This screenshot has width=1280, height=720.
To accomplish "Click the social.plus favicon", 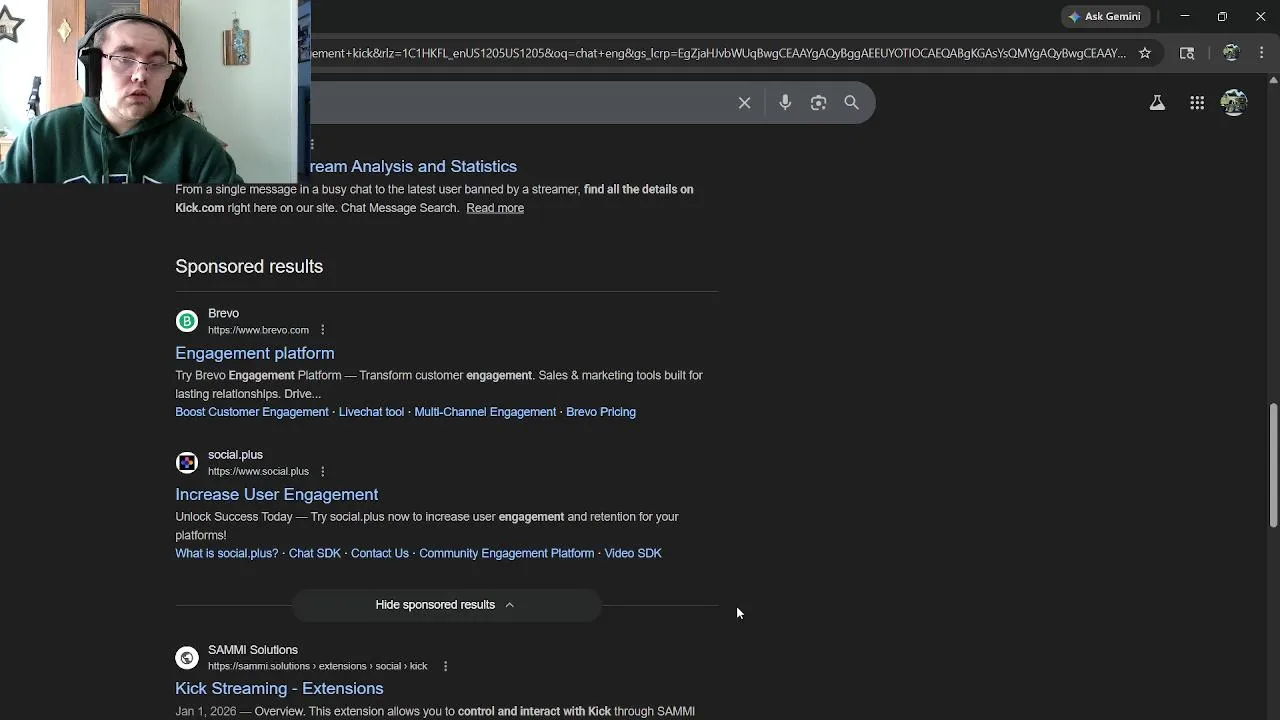I will pos(186,462).
